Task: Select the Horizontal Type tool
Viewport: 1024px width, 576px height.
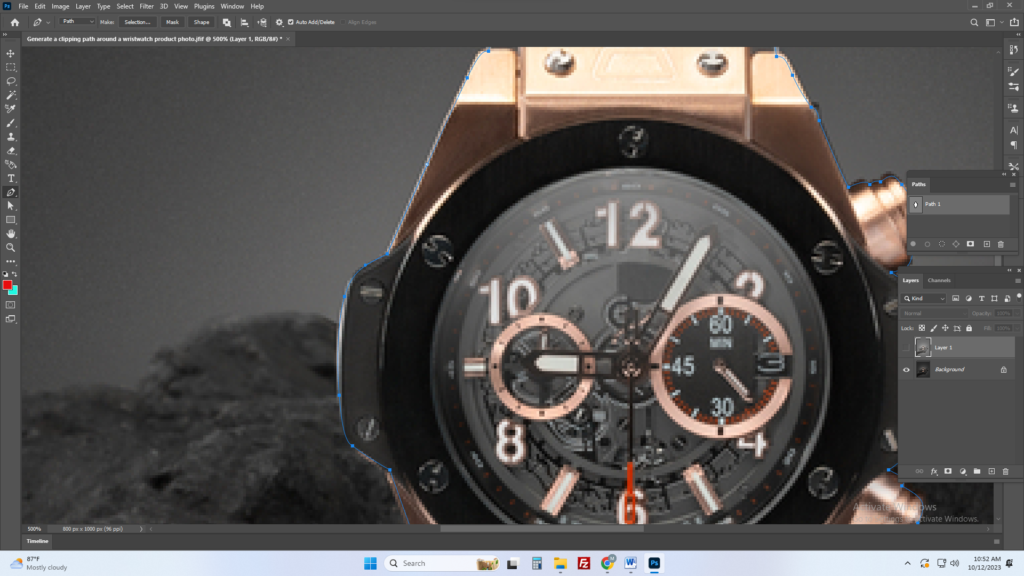Action: tap(11, 178)
